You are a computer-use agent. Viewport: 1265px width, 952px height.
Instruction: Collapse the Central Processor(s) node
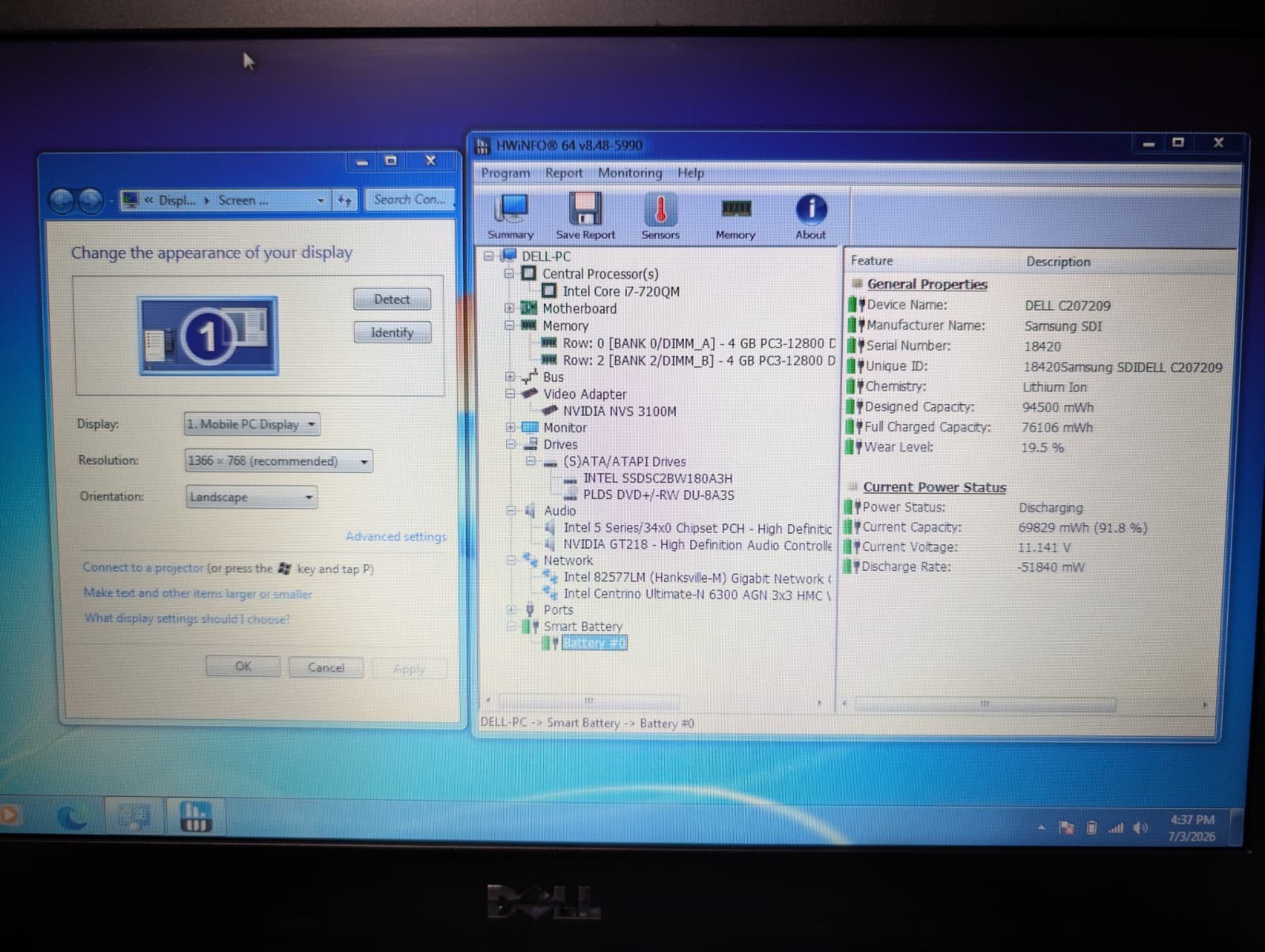pos(509,273)
